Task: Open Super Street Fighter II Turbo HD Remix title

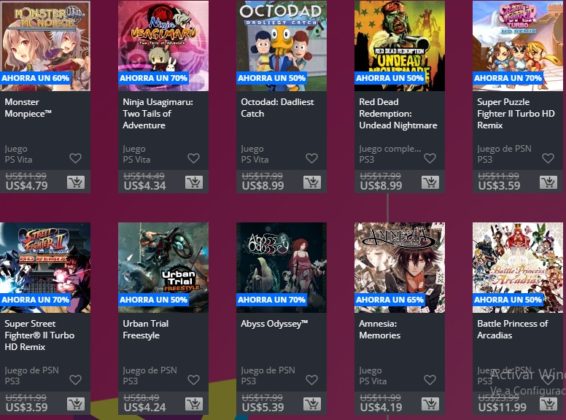Action: pyautogui.click(x=39, y=335)
